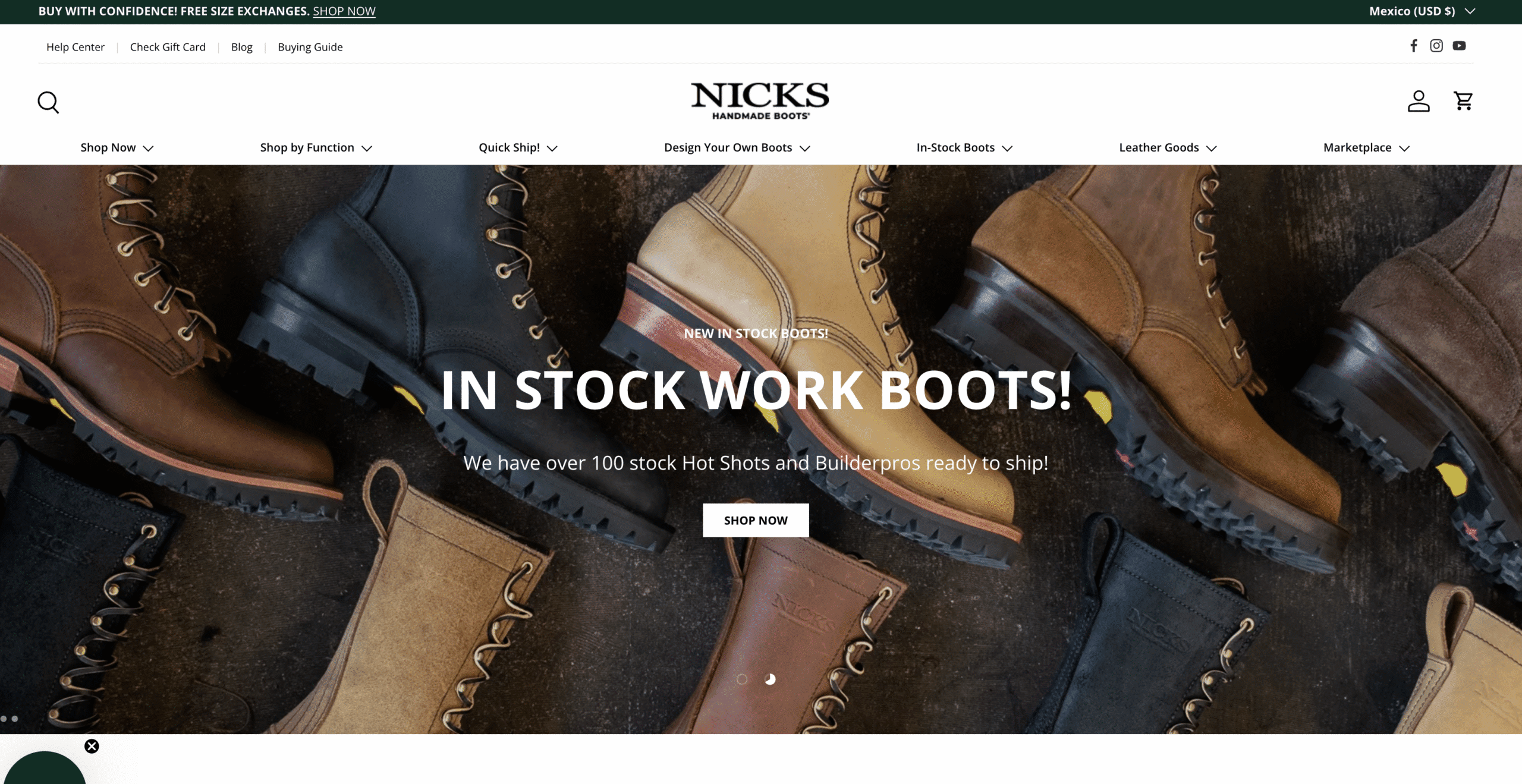Select the first slideshow dot

[742, 679]
